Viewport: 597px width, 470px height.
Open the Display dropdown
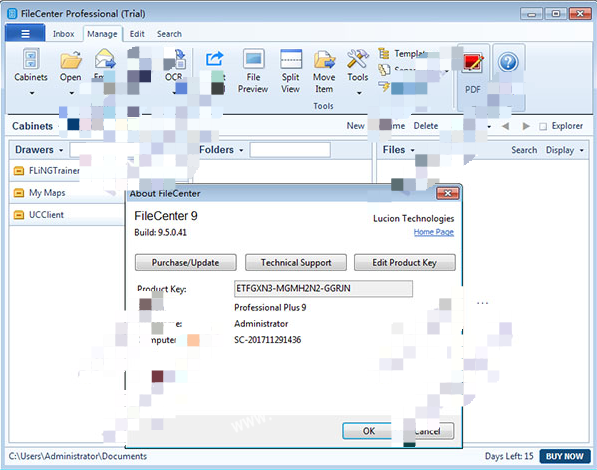(564, 150)
